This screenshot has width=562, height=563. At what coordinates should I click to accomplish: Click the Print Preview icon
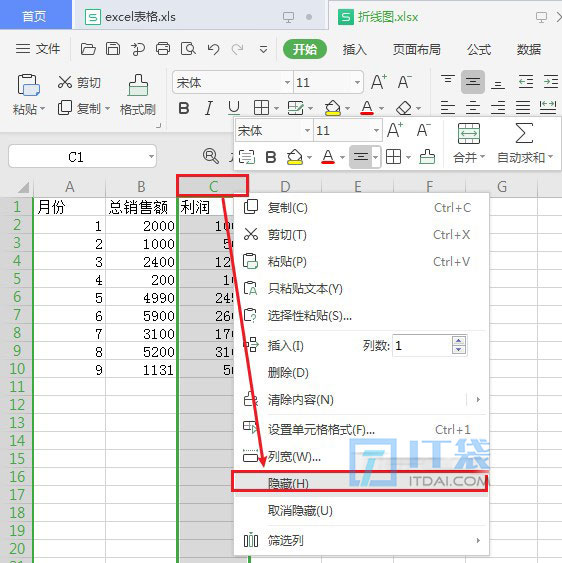(188, 49)
